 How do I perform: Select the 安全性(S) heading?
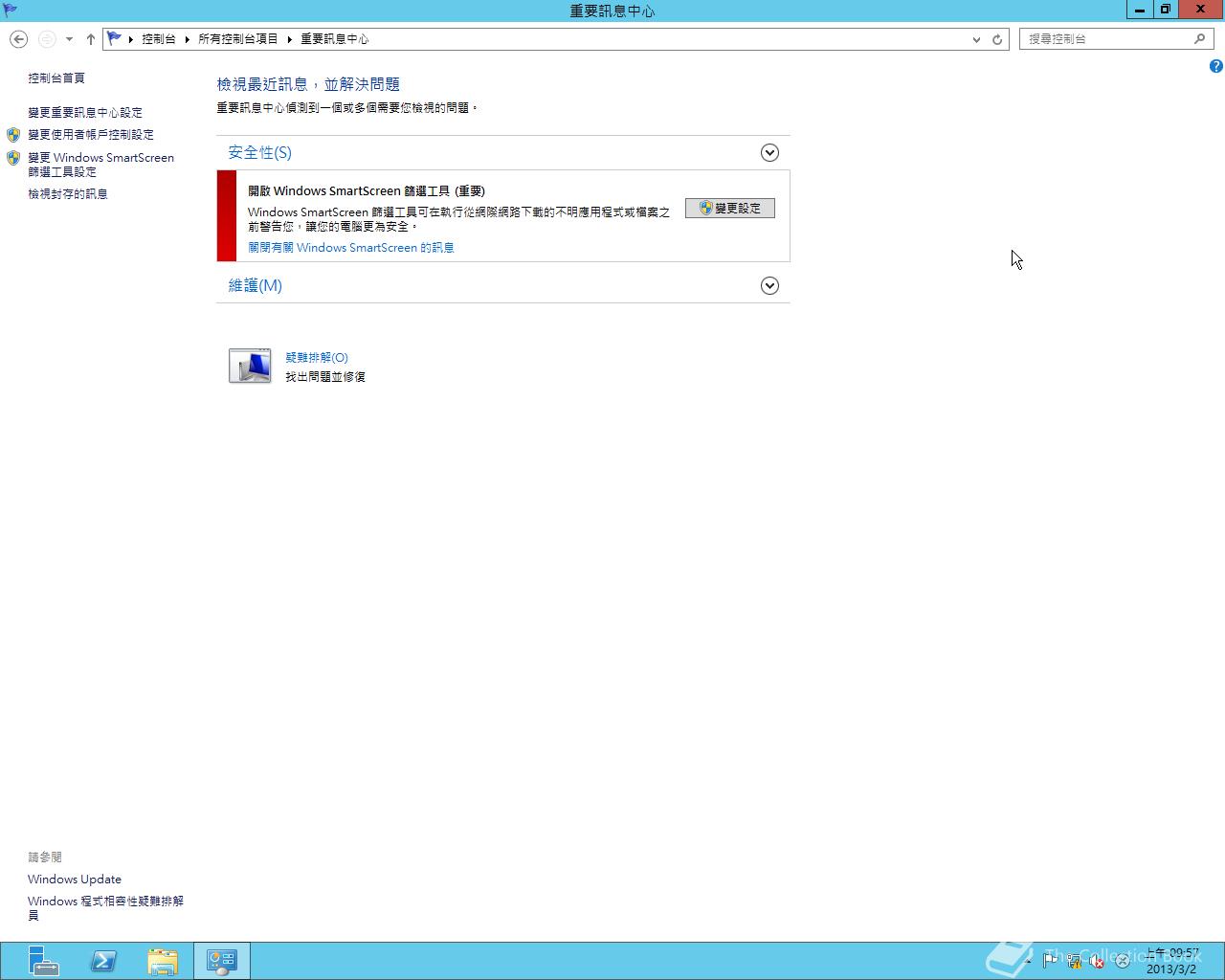pyautogui.click(x=260, y=153)
